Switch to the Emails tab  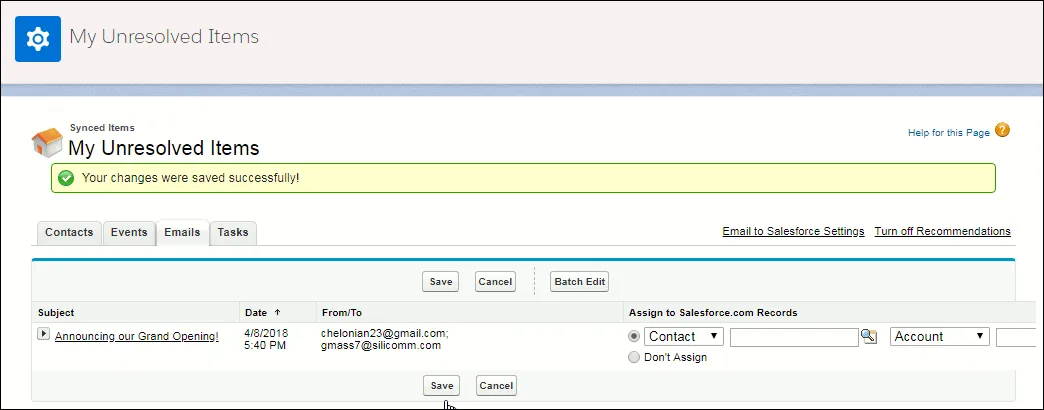tap(182, 232)
